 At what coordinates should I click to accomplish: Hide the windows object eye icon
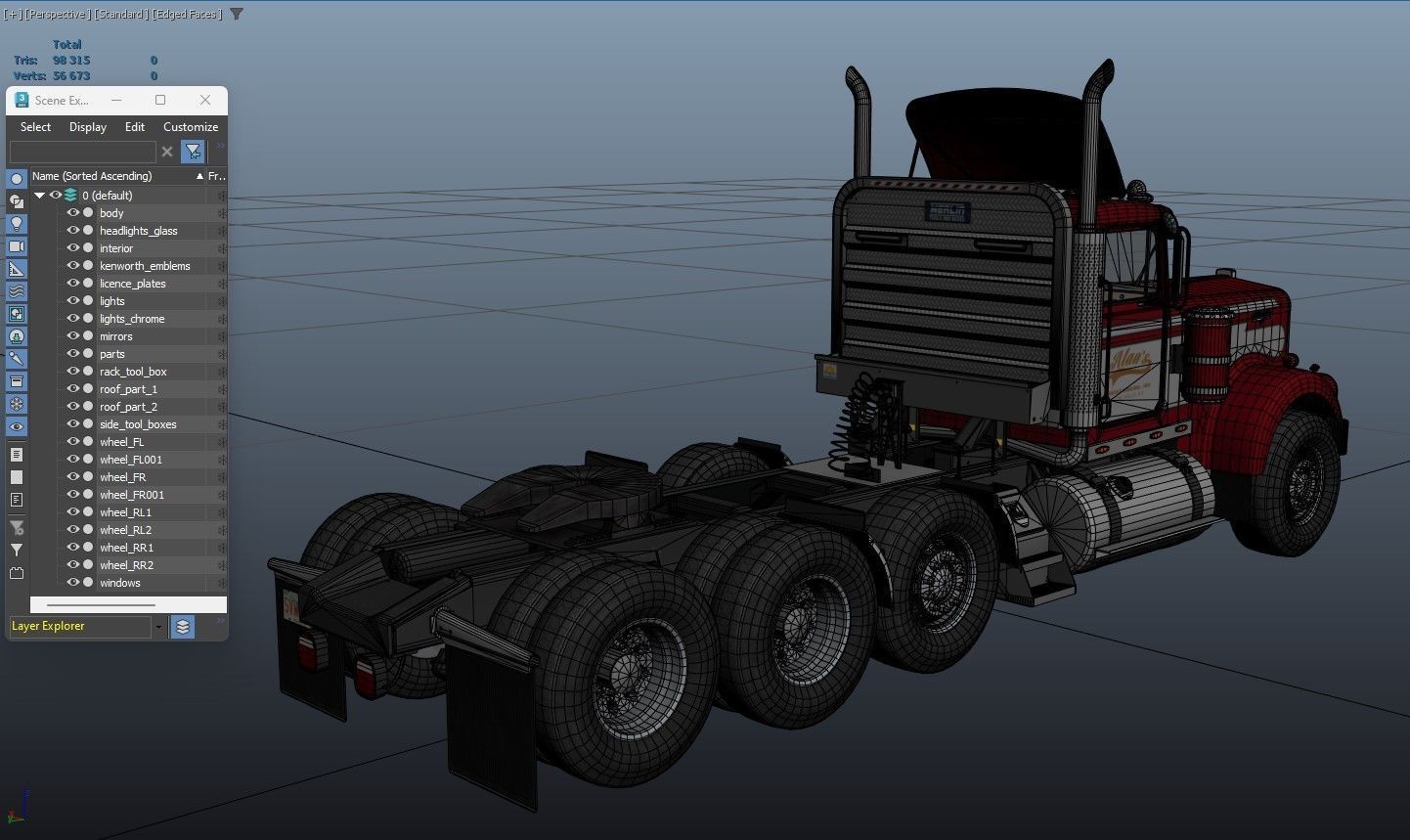[x=72, y=583]
